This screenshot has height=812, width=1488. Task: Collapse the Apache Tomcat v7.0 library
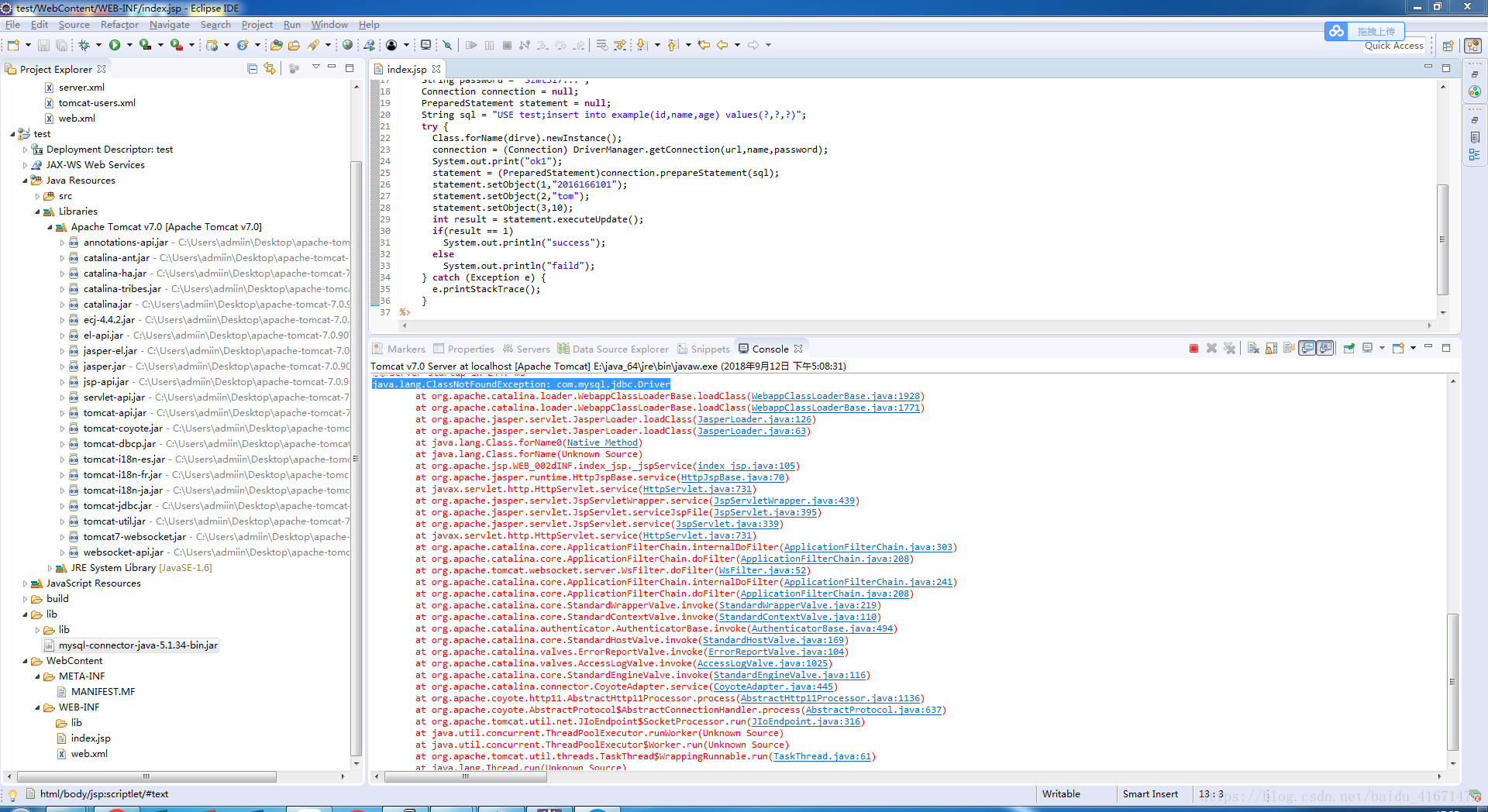pyautogui.click(x=50, y=227)
